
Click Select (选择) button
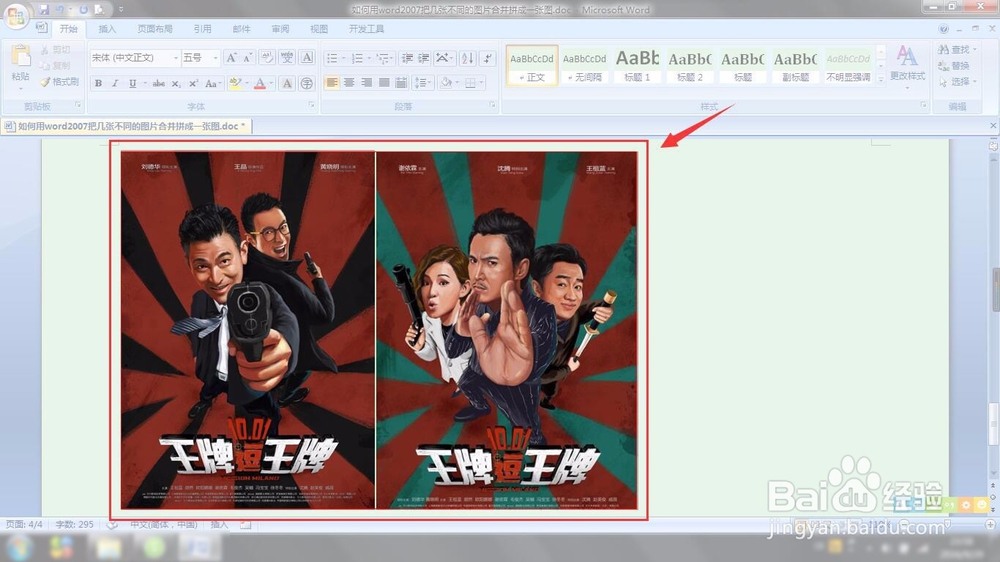[x=957, y=82]
